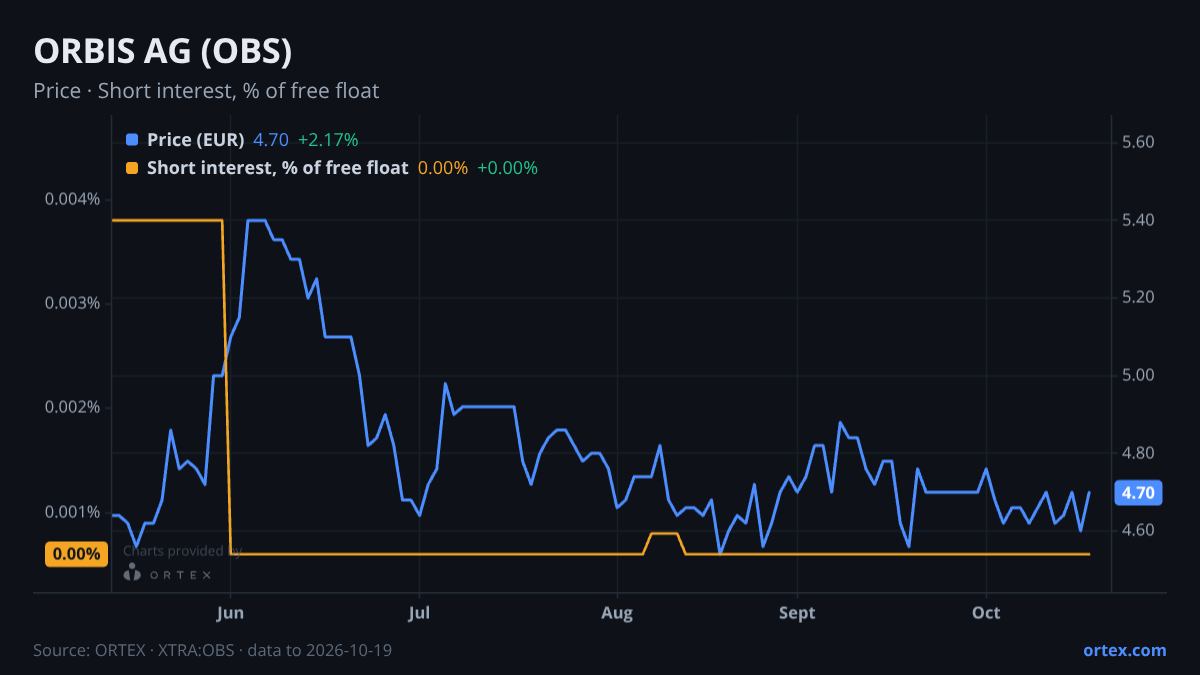This screenshot has height=675, width=1200.
Task: Click the +2.17% price change value
Action: 328,140
